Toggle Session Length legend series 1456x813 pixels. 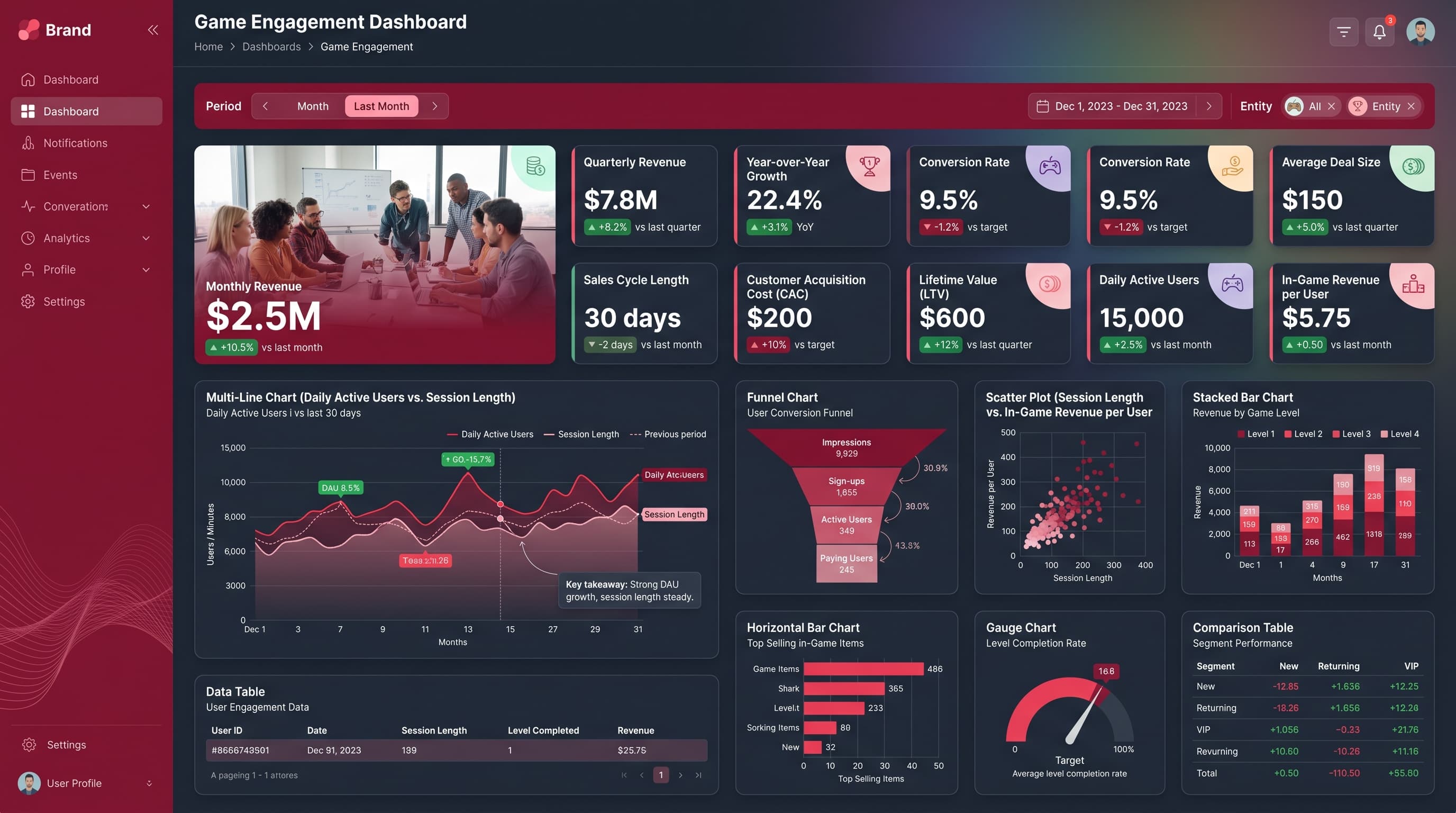click(x=581, y=434)
